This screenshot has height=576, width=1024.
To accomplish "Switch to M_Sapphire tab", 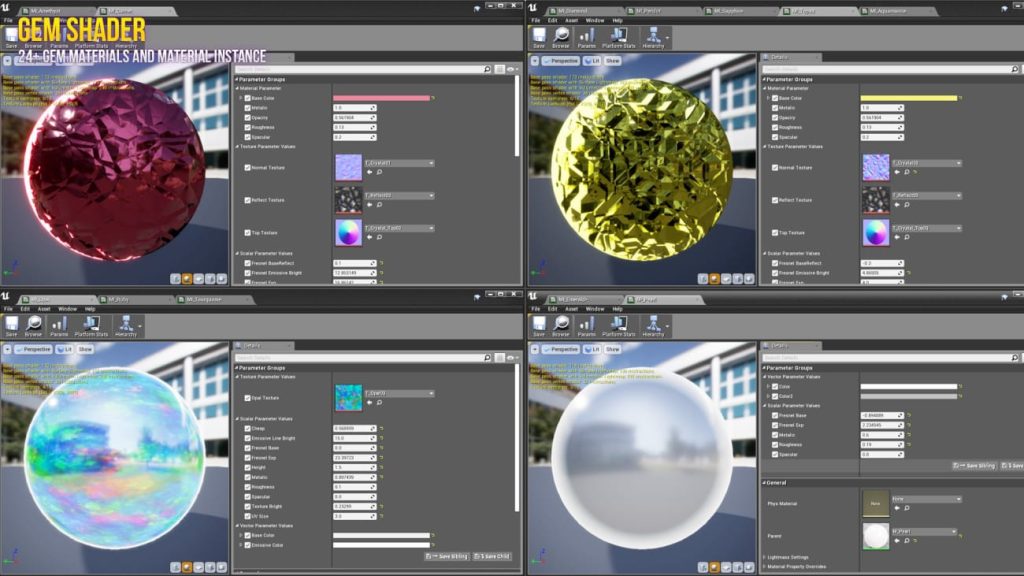I will click(741, 11).
